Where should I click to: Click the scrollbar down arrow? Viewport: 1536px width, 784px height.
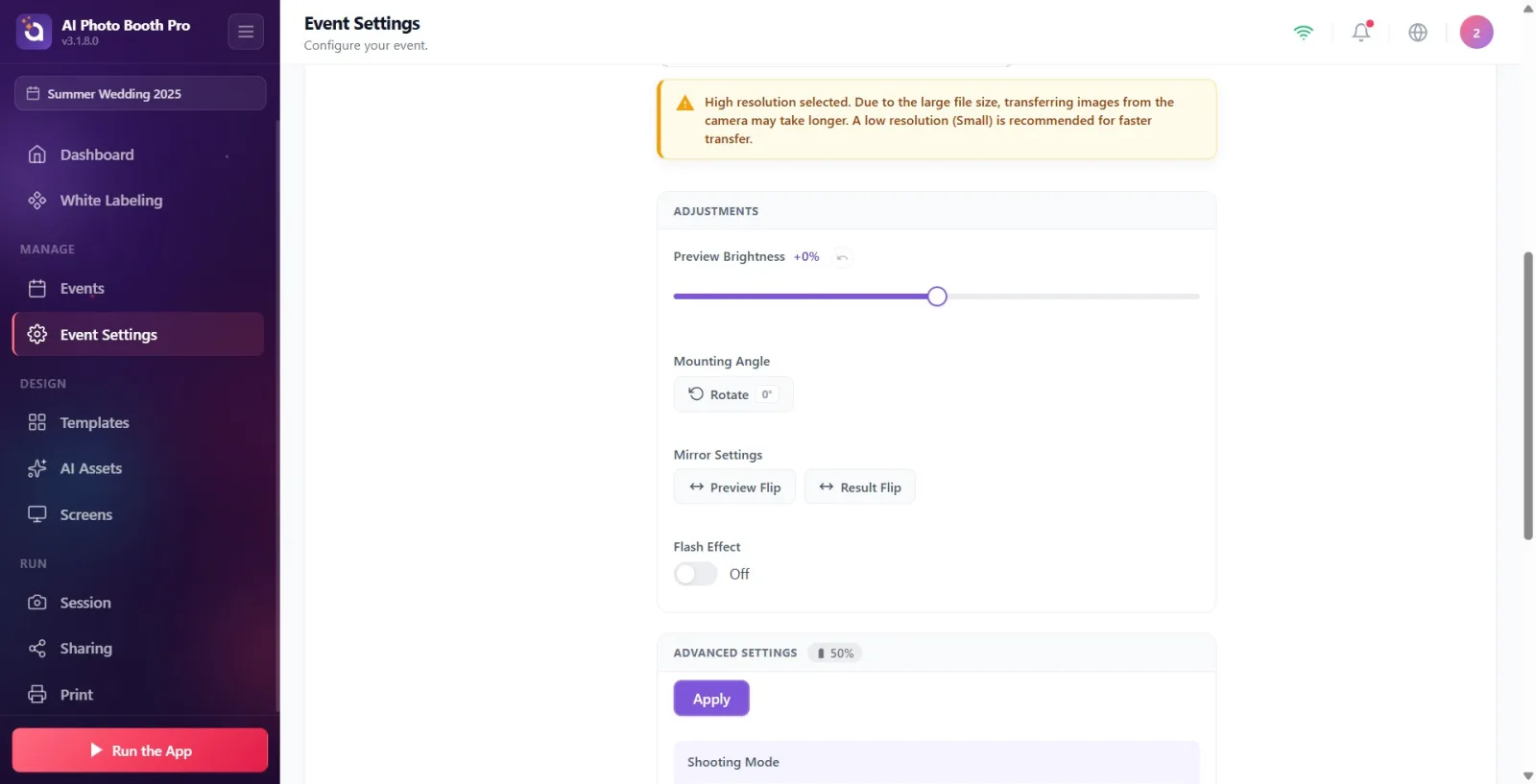click(1527, 775)
